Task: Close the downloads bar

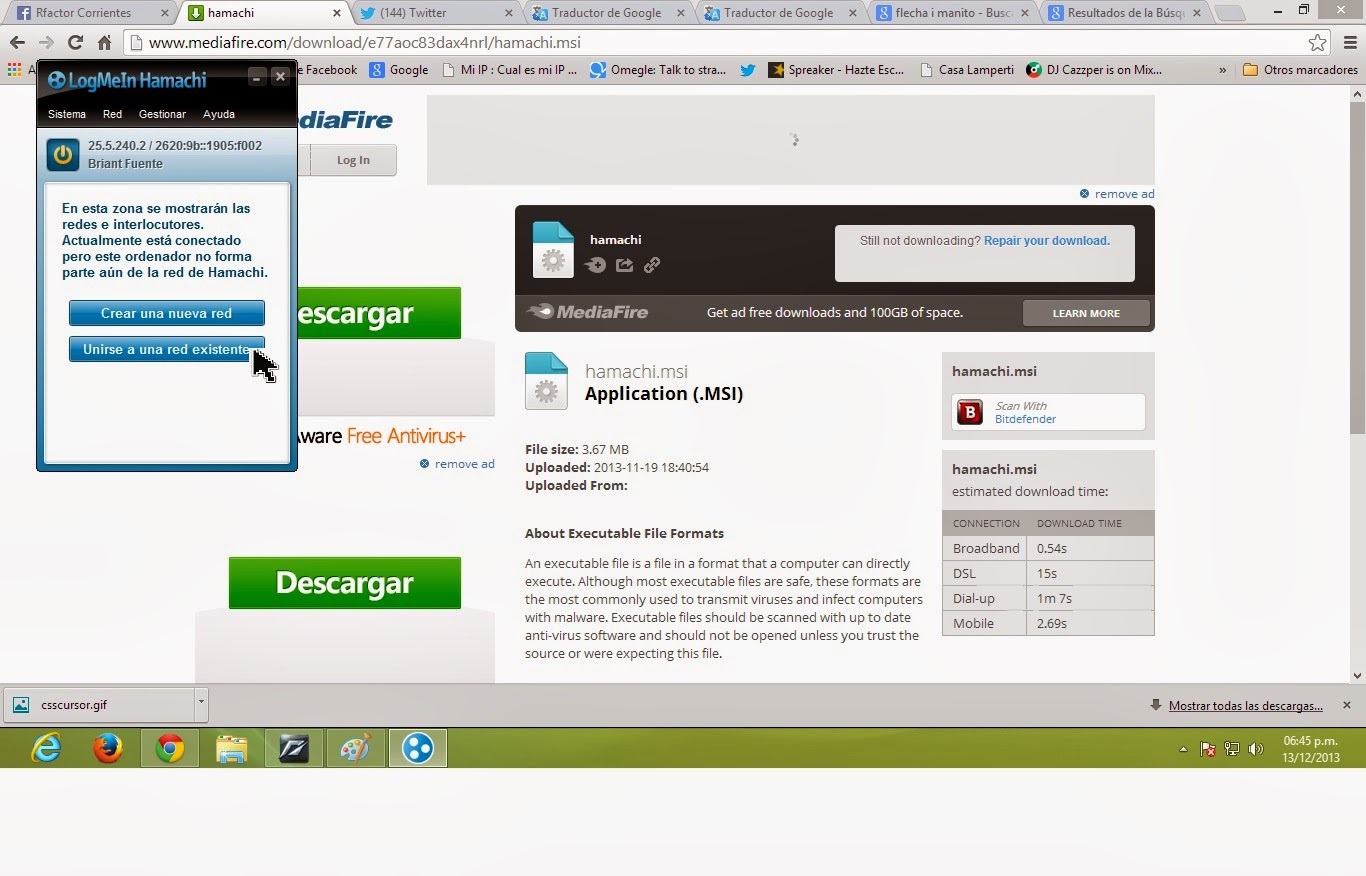Action: point(1347,705)
